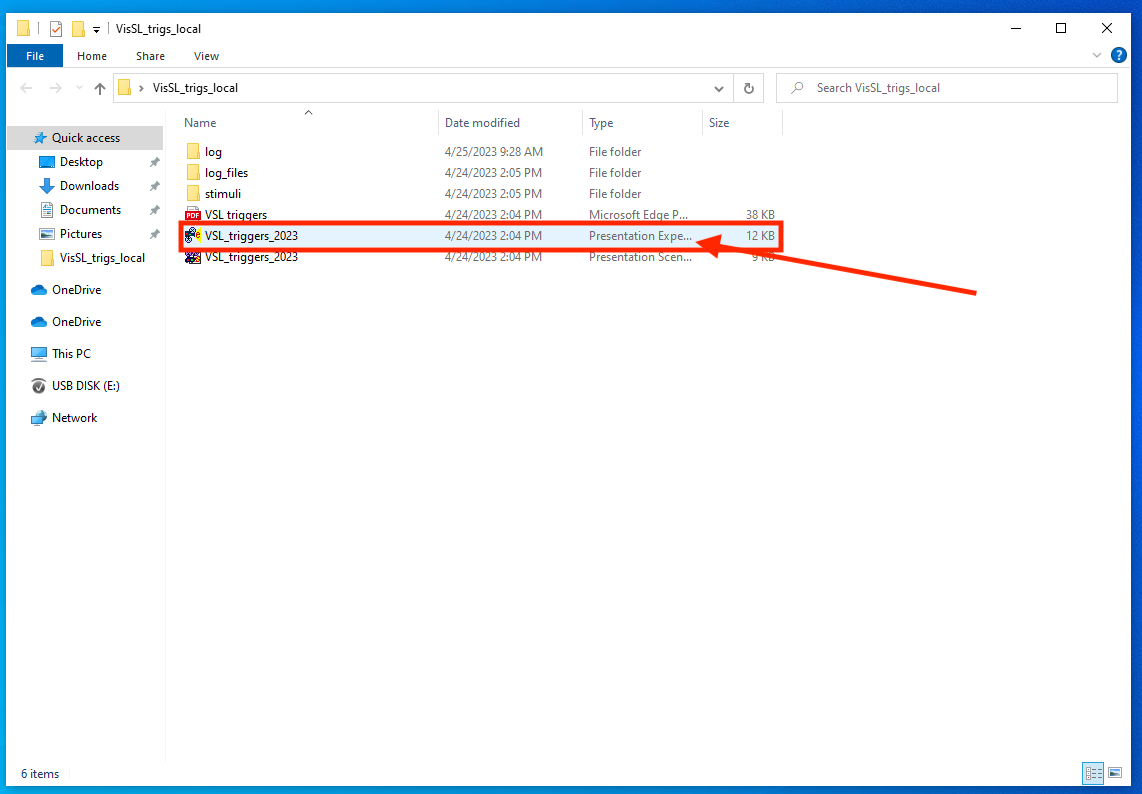Open USB DISK (E:) drive

point(85,386)
